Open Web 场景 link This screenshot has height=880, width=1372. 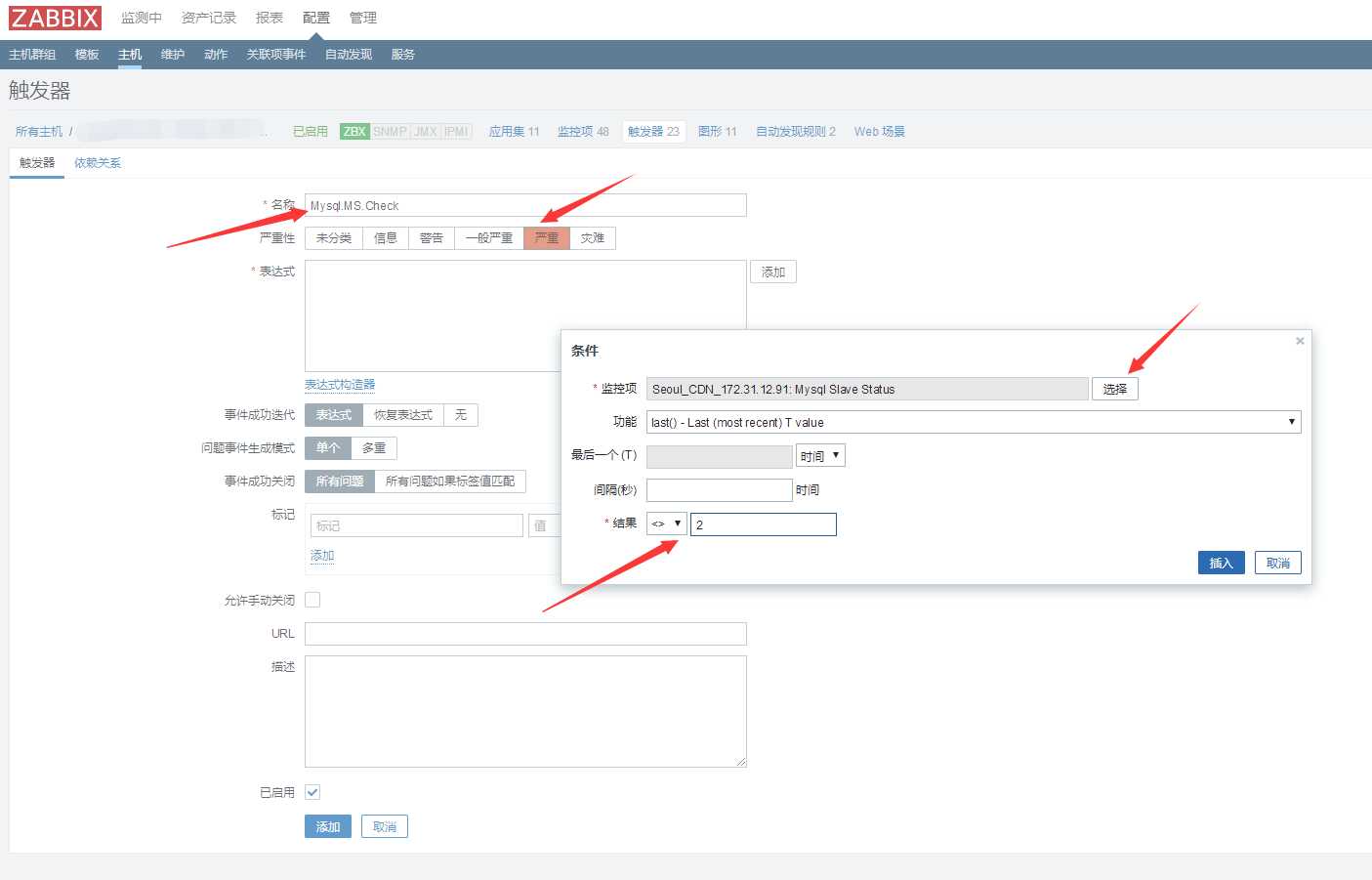880,132
